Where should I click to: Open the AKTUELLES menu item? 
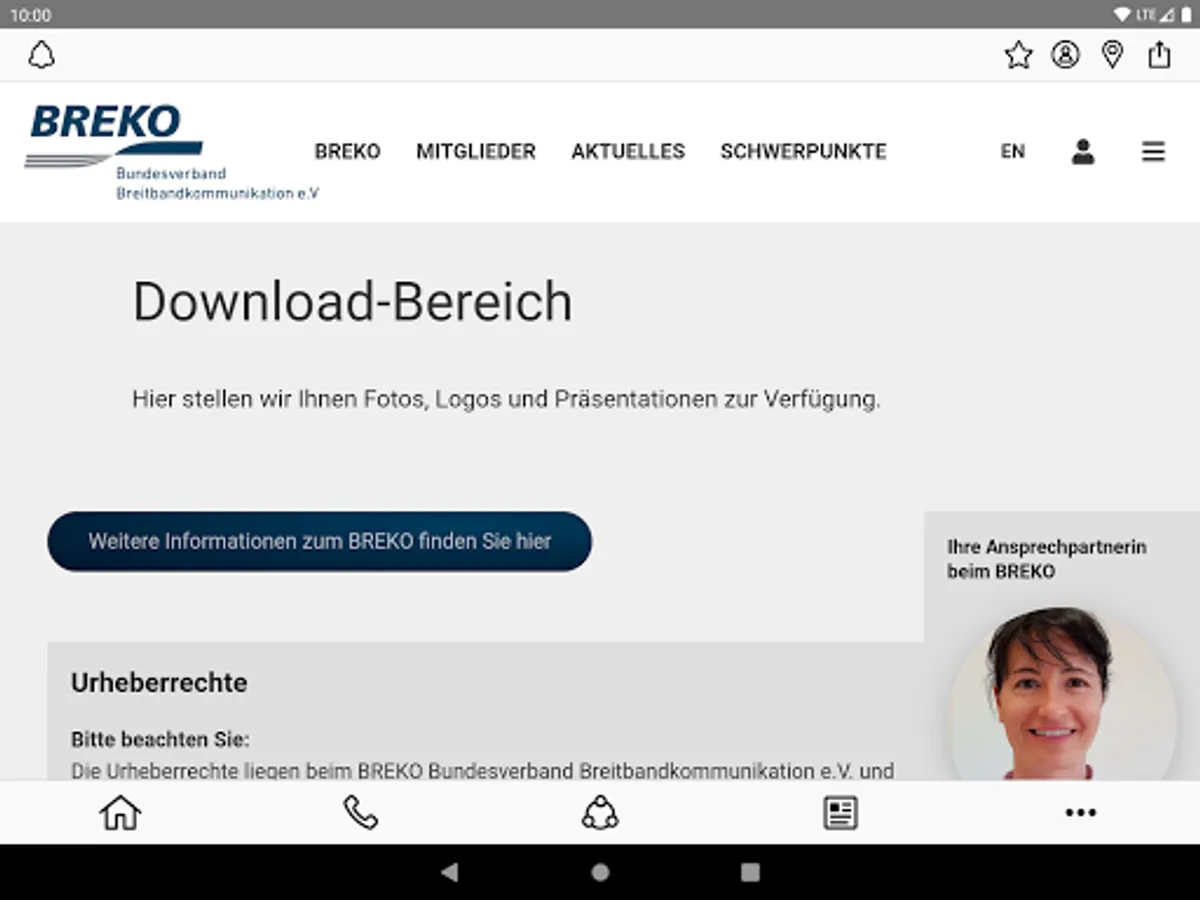click(x=628, y=152)
